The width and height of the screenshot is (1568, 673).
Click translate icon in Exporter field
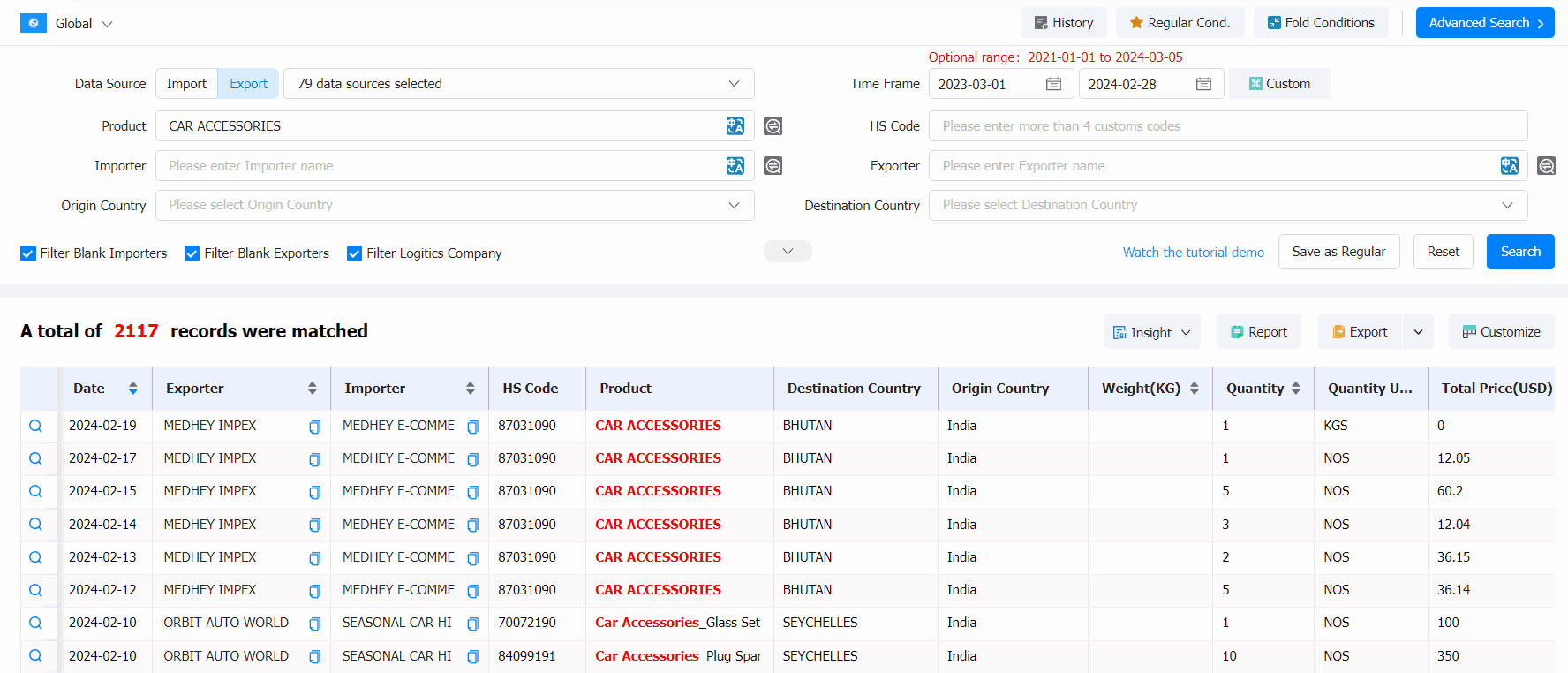click(x=1509, y=166)
